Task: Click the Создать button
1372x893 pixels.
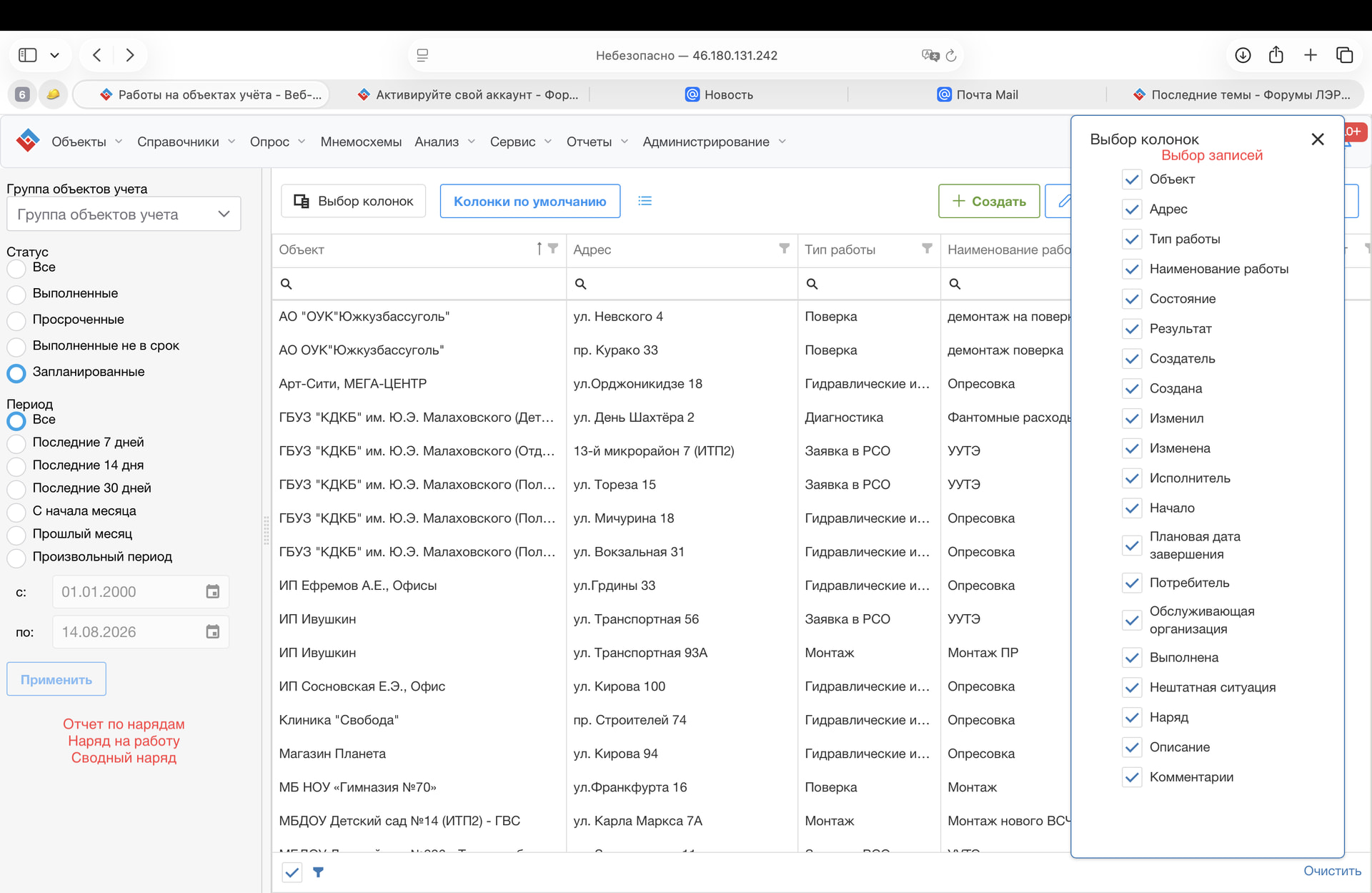Action: coord(989,201)
